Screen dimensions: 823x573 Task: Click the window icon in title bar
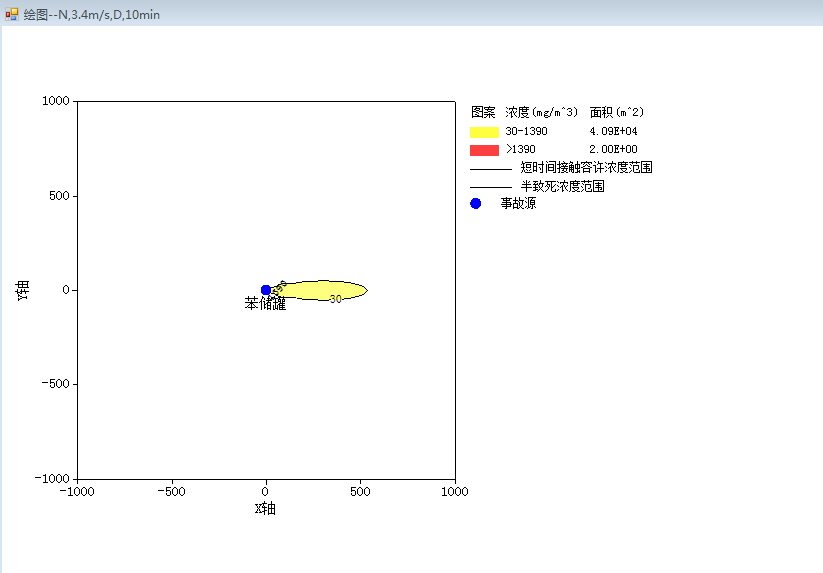[12, 14]
